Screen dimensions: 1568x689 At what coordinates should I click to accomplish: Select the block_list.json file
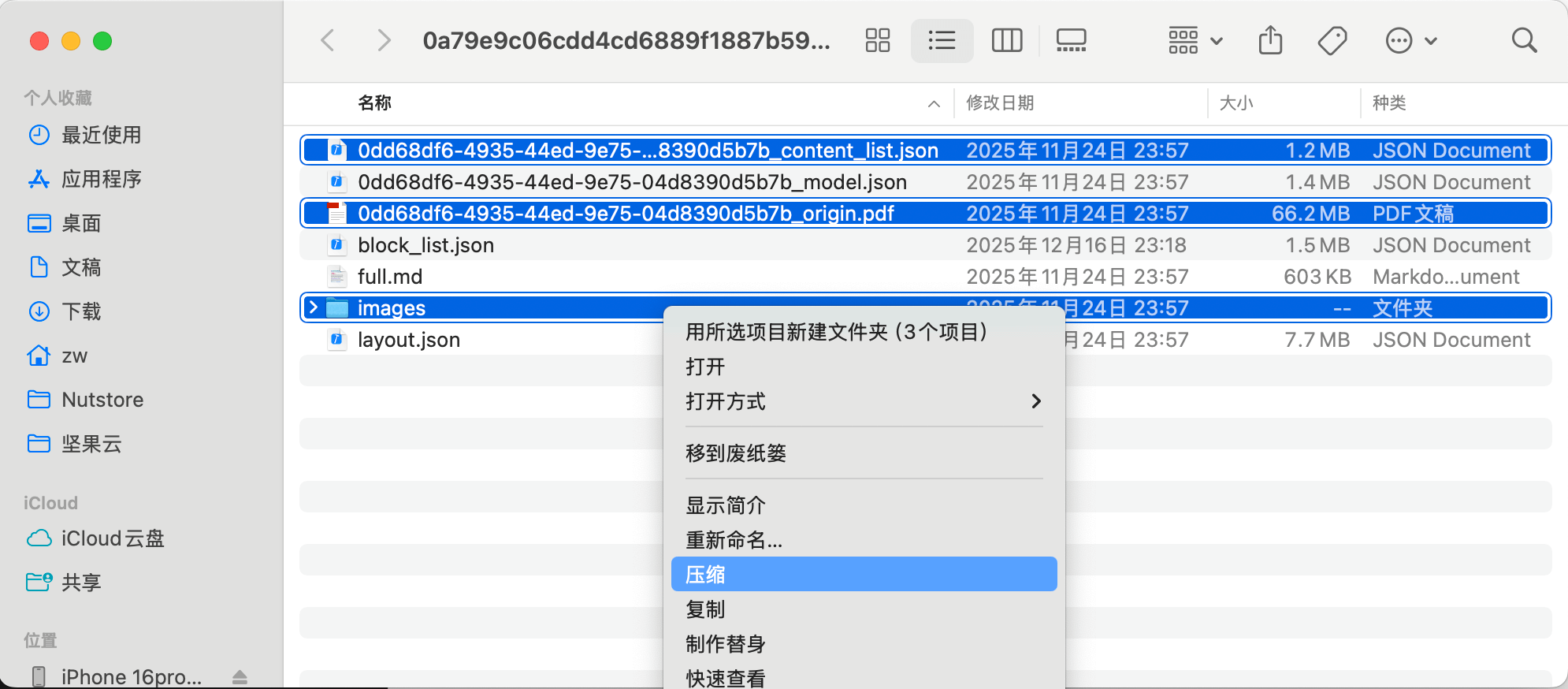click(425, 245)
